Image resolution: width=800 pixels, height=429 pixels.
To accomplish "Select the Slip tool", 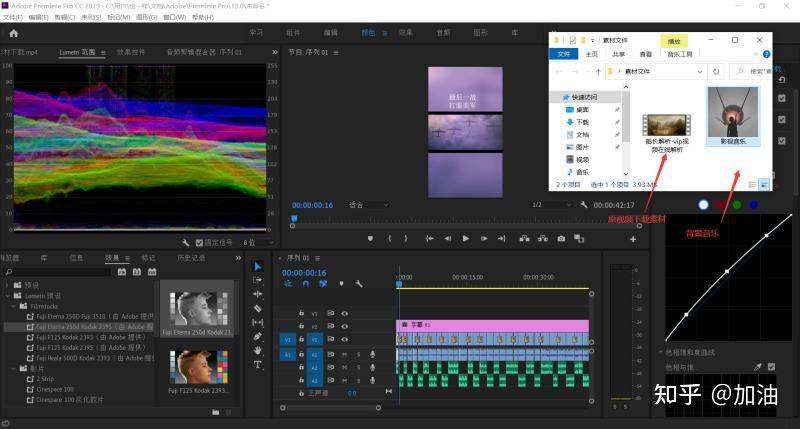I will point(258,322).
